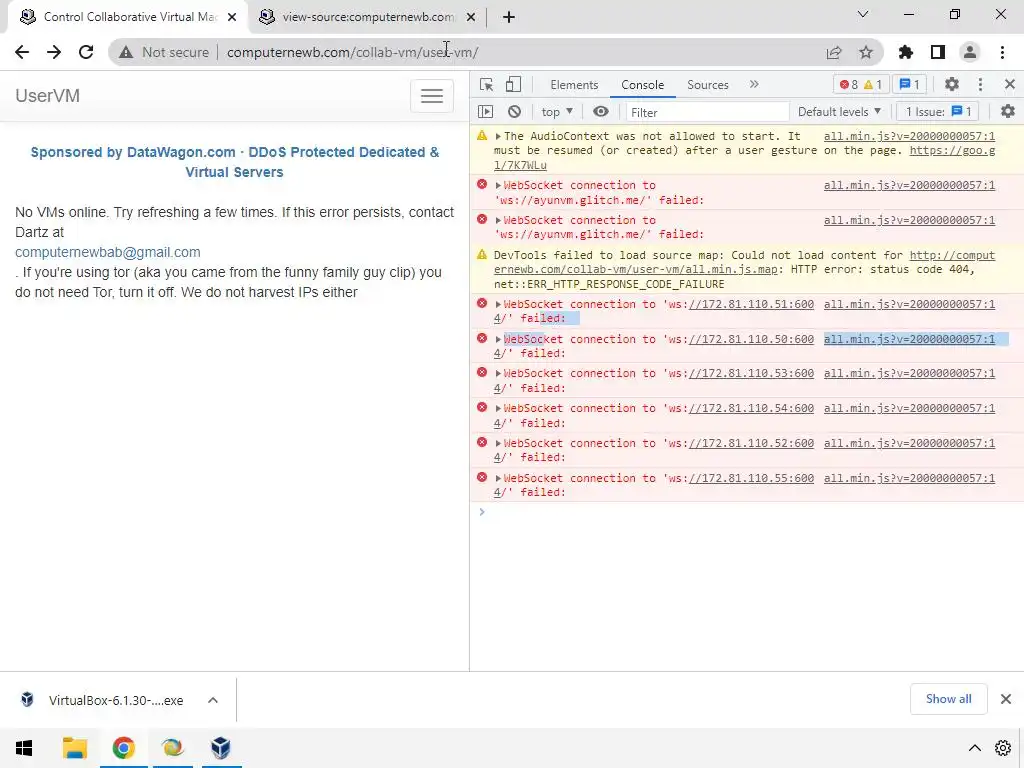The height and width of the screenshot is (768, 1024).
Task: Go back to the previous page
Action: [x=22, y=52]
